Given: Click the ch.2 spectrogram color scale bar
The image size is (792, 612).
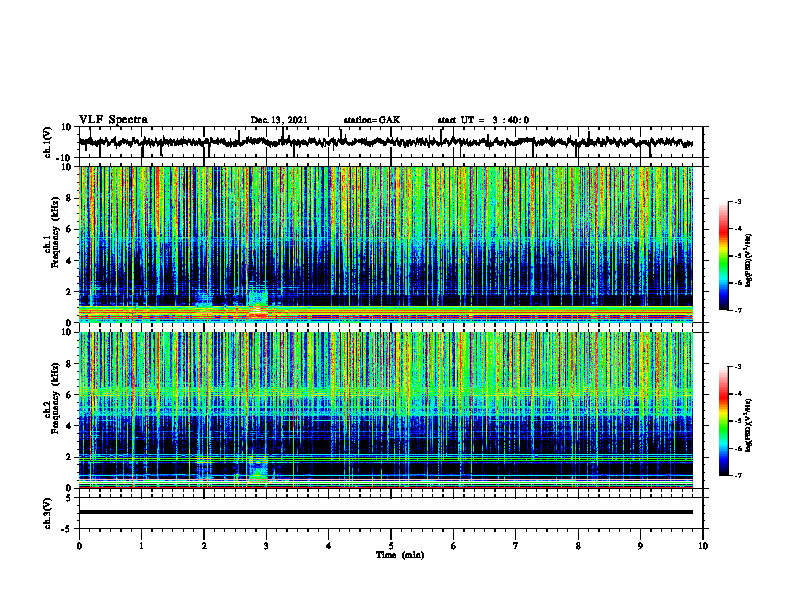Looking at the screenshot, I should 724,421.
